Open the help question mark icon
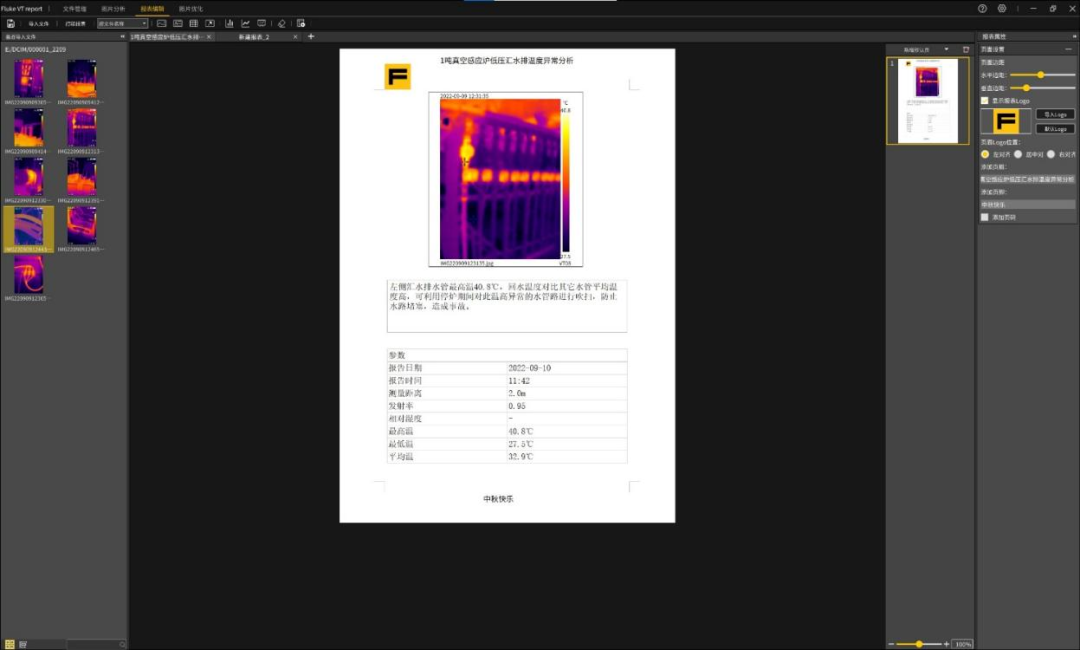 pyautogui.click(x=982, y=8)
